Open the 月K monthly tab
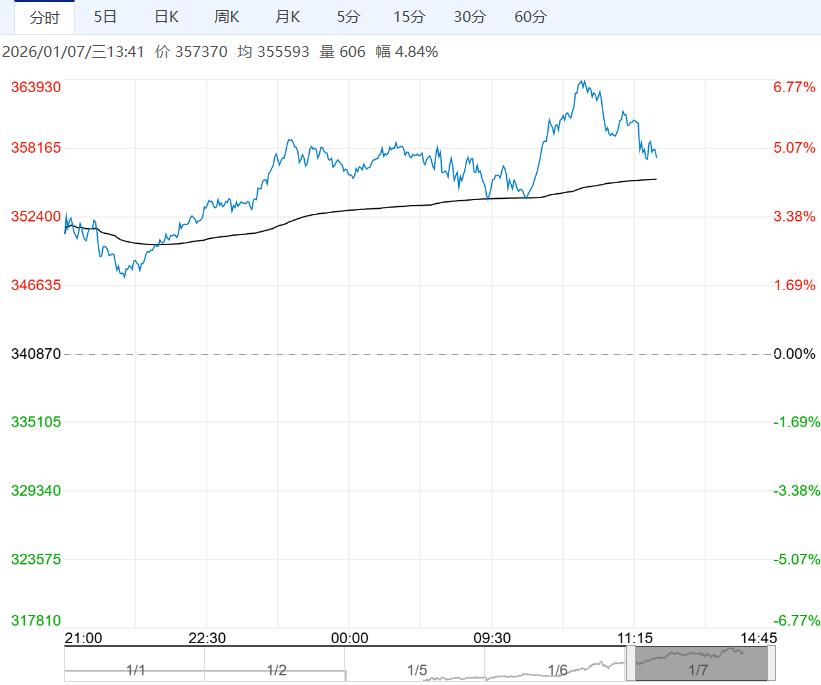 click(x=288, y=17)
